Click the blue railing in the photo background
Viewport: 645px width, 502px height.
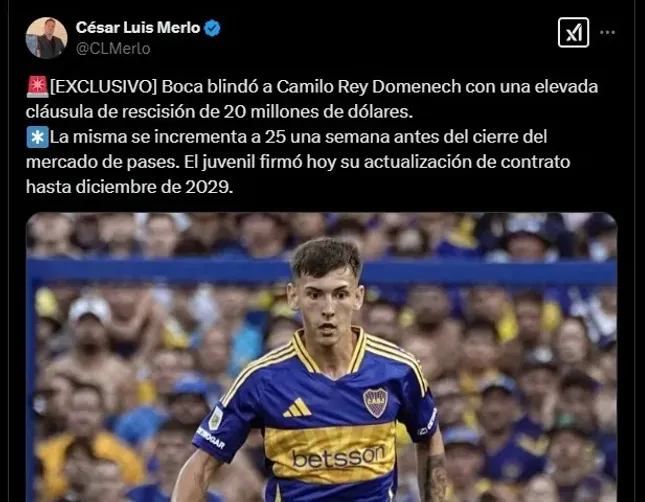(x=321, y=272)
